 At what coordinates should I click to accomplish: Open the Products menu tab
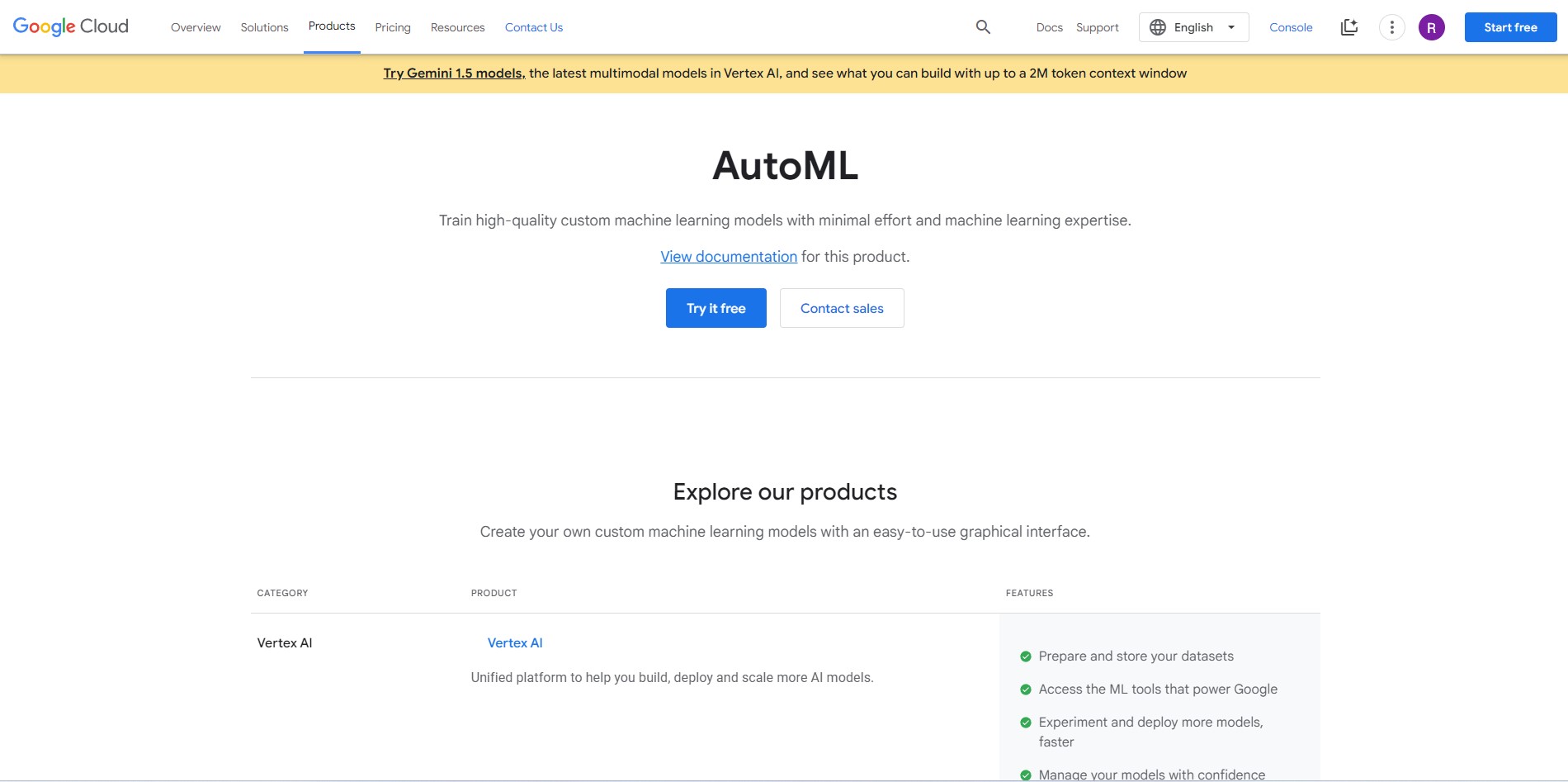(x=332, y=26)
